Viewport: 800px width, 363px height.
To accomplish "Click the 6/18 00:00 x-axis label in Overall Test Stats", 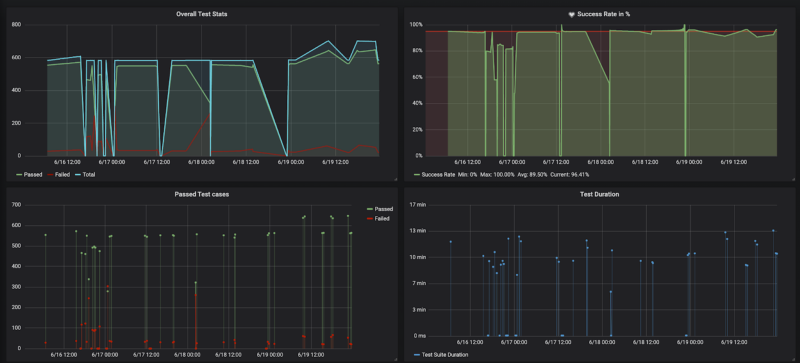I will click(x=201, y=162).
